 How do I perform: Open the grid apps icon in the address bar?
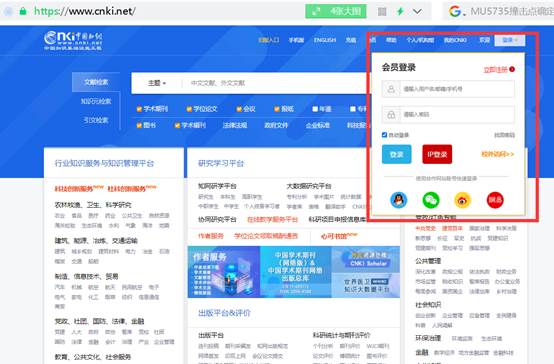[382, 12]
